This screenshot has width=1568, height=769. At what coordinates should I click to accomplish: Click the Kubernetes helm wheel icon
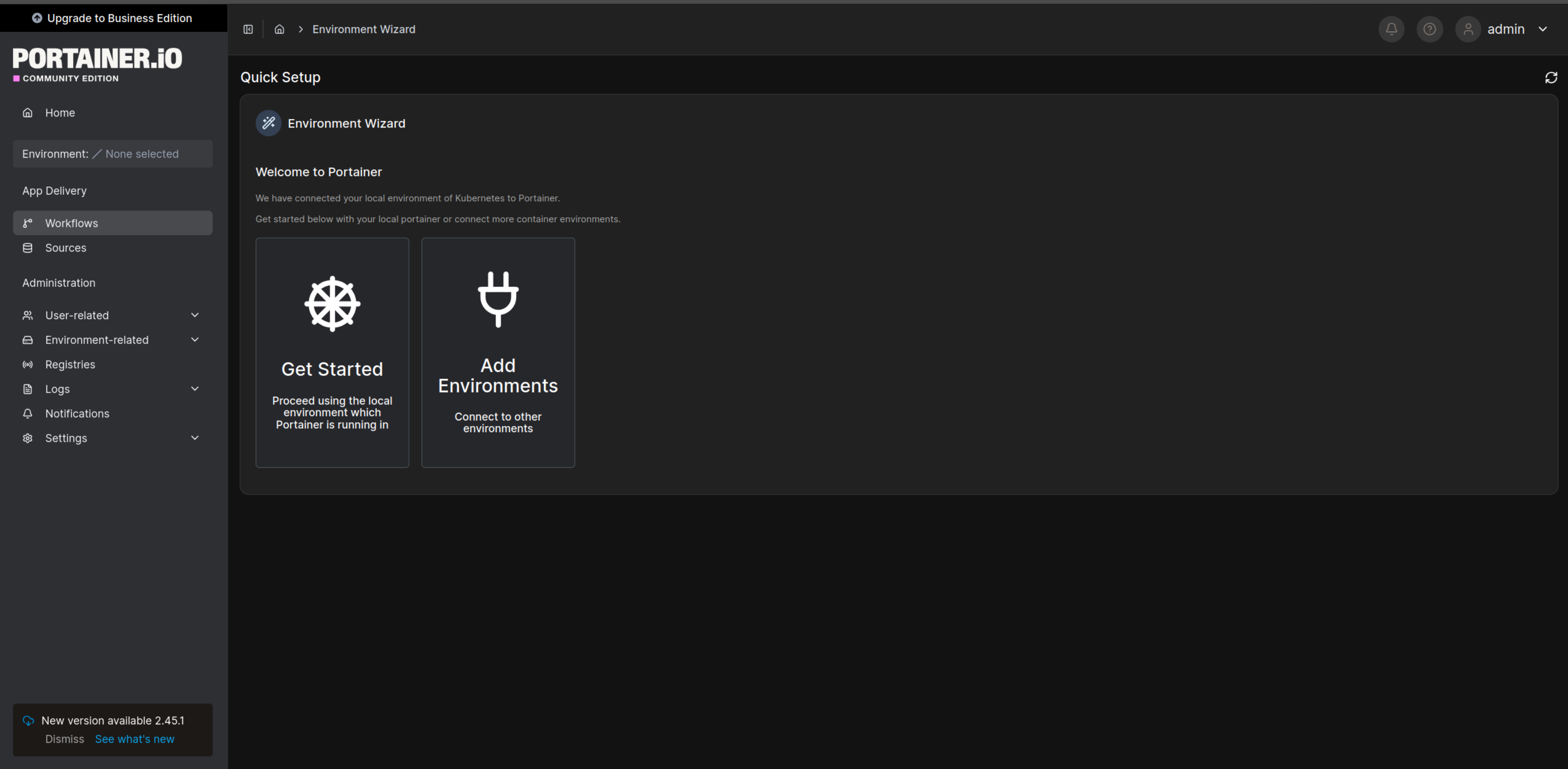click(x=332, y=304)
